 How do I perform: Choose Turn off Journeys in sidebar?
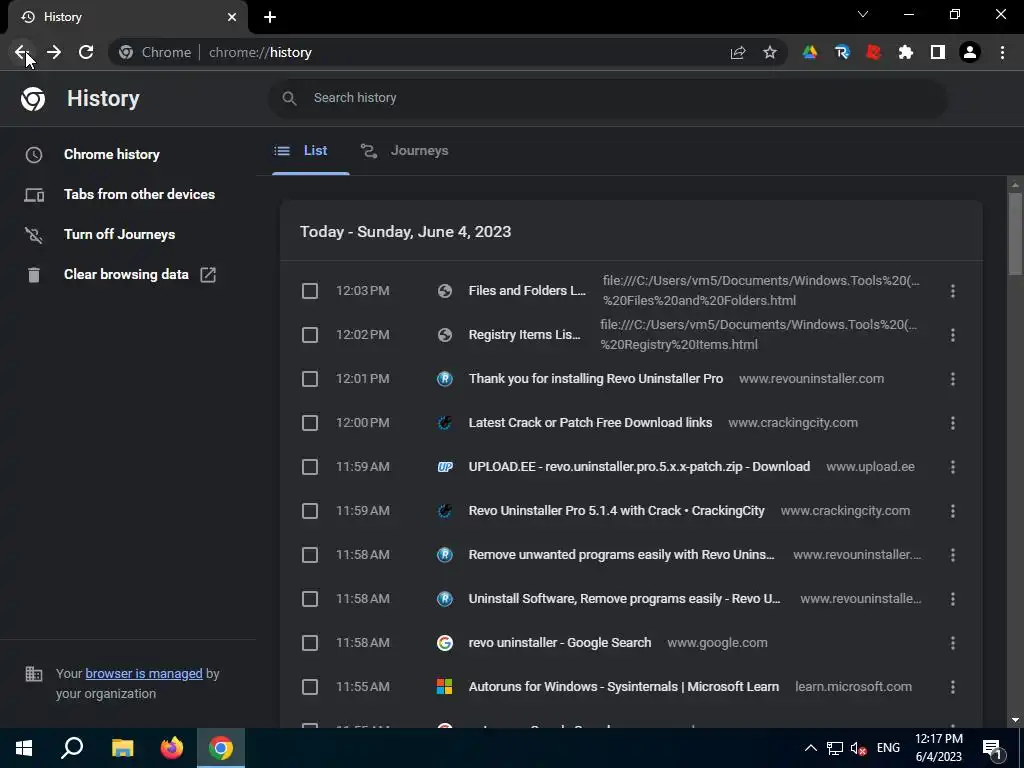(120, 234)
